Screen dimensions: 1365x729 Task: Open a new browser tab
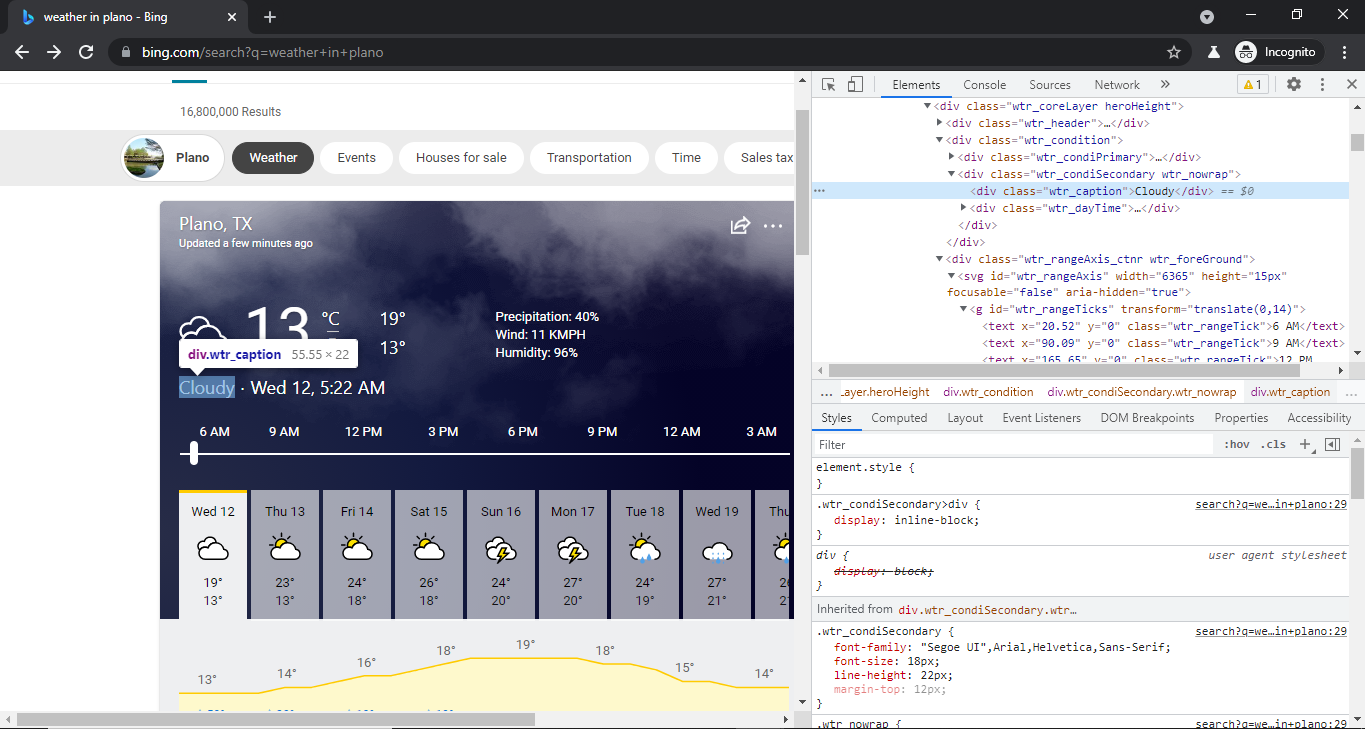[x=270, y=17]
